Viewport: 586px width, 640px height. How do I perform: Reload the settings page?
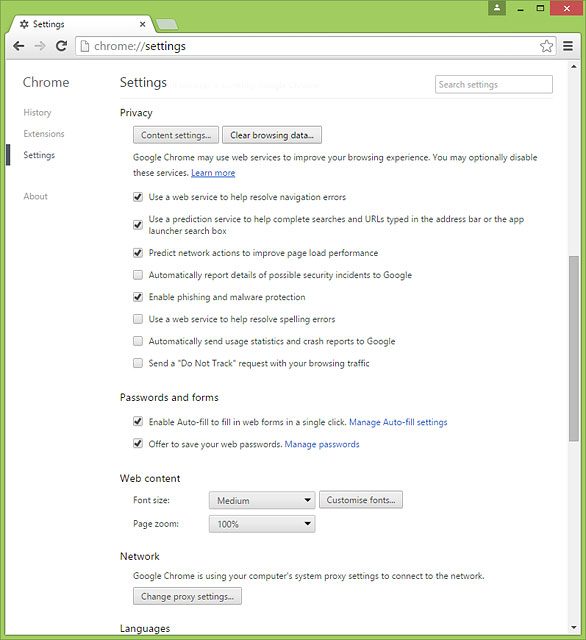[x=62, y=46]
